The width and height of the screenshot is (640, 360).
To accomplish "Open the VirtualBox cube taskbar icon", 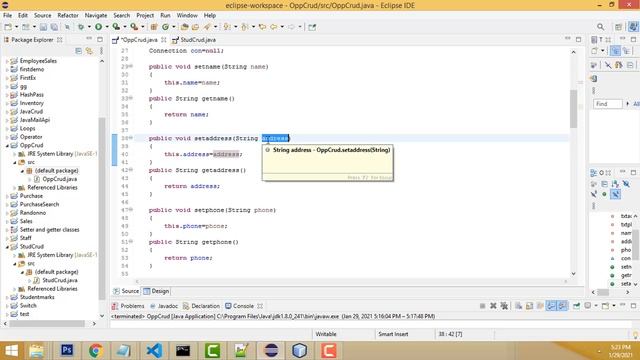I will [300, 350].
